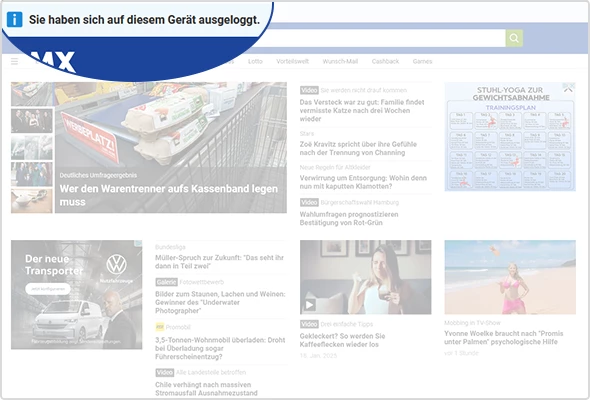Viewport: 590px width, 400px height.
Task: Click the 'Mobbing in TV-Show' label
Action: point(472,323)
